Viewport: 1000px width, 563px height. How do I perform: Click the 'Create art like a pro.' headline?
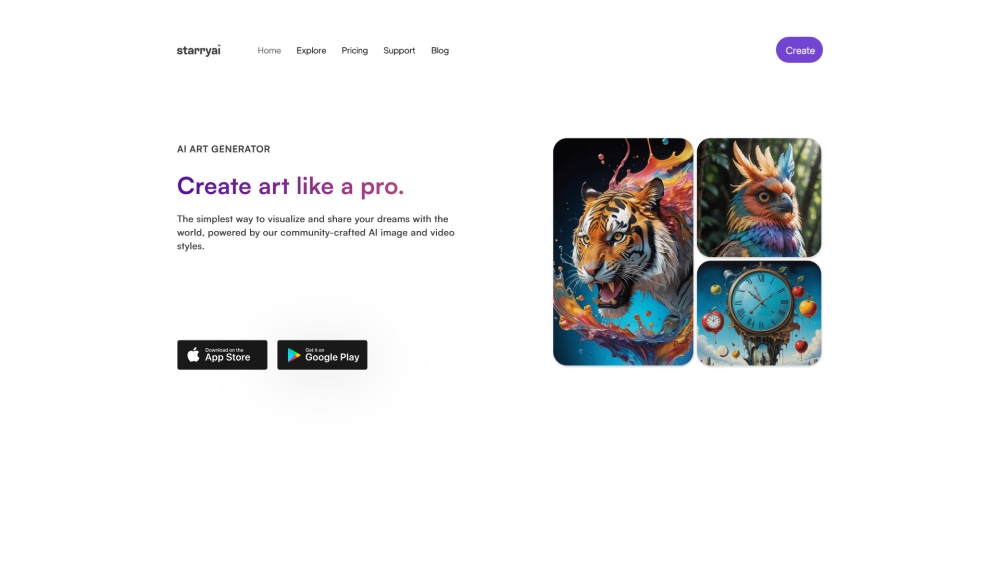(x=290, y=186)
